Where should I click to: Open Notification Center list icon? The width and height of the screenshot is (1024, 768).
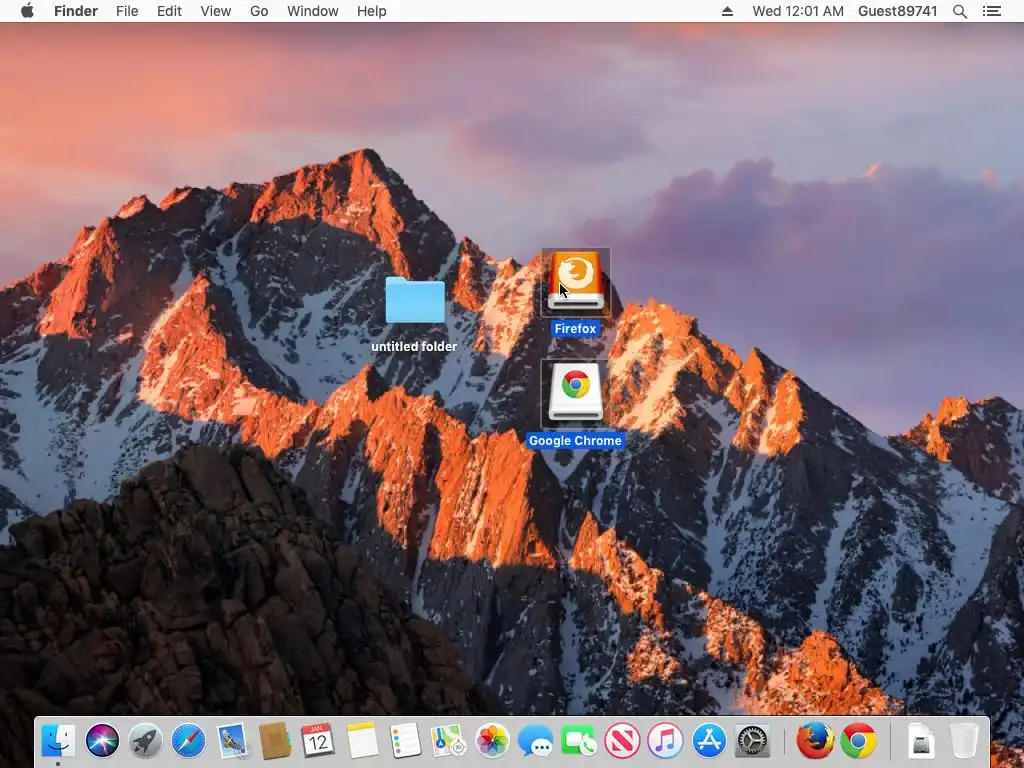click(x=992, y=11)
